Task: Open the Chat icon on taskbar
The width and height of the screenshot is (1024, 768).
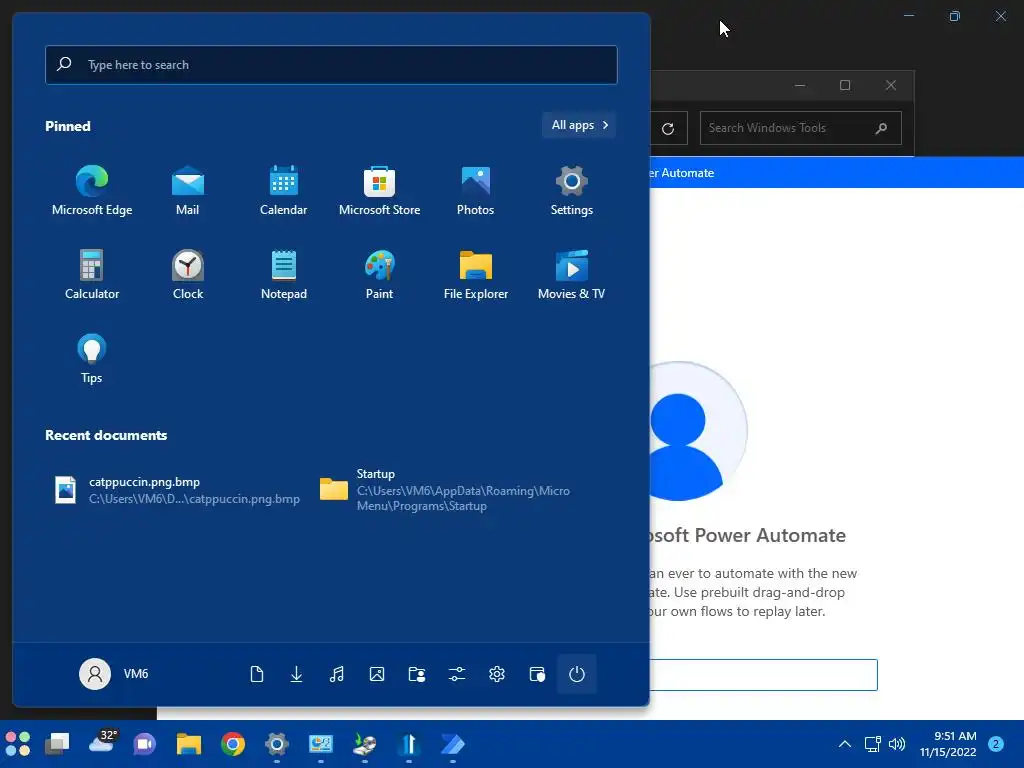Action: [144, 744]
